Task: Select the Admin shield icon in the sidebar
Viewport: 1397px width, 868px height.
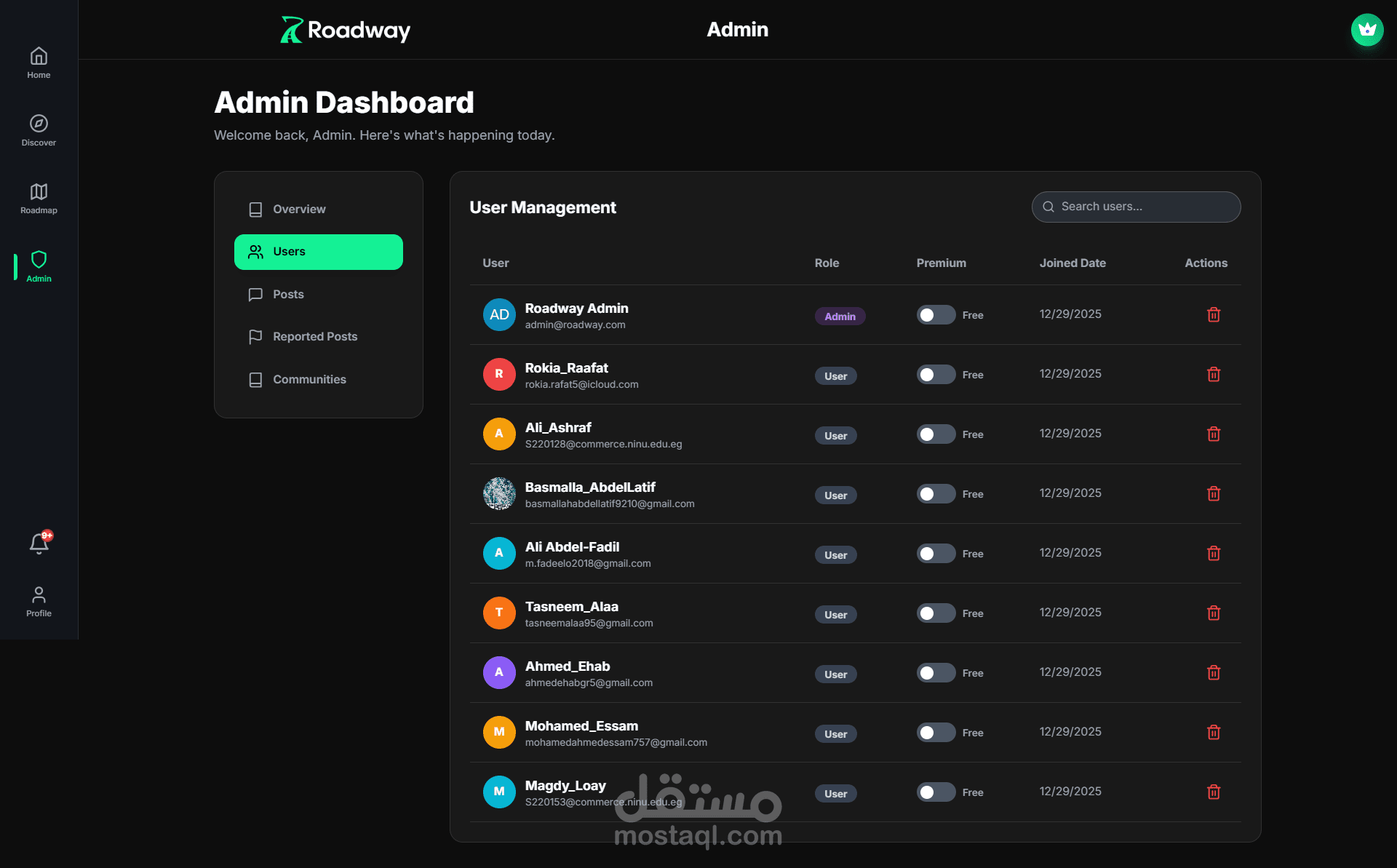Action: pyautogui.click(x=39, y=260)
